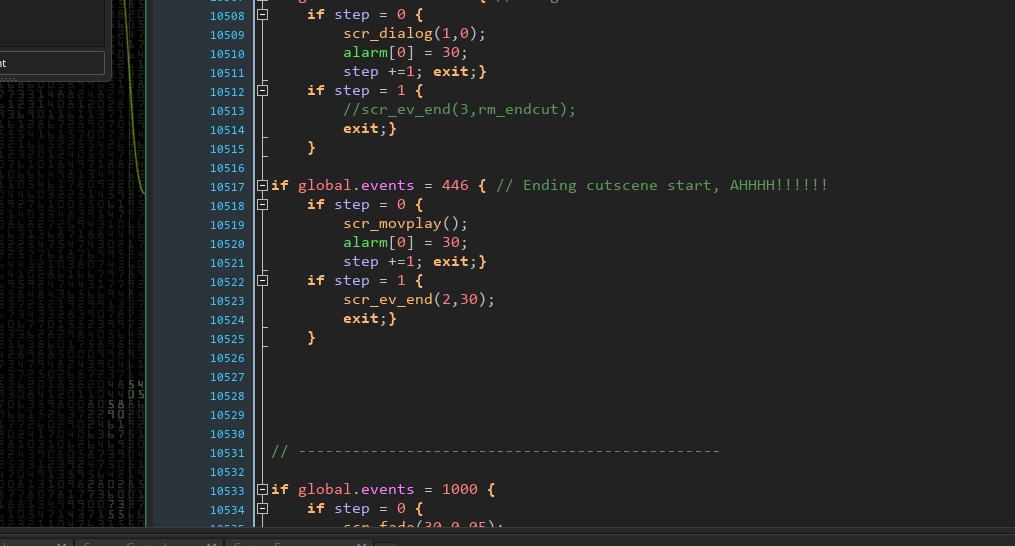1015x546 pixels.
Task: Toggle the fold marker at line 10522
Action: [x=263, y=281]
